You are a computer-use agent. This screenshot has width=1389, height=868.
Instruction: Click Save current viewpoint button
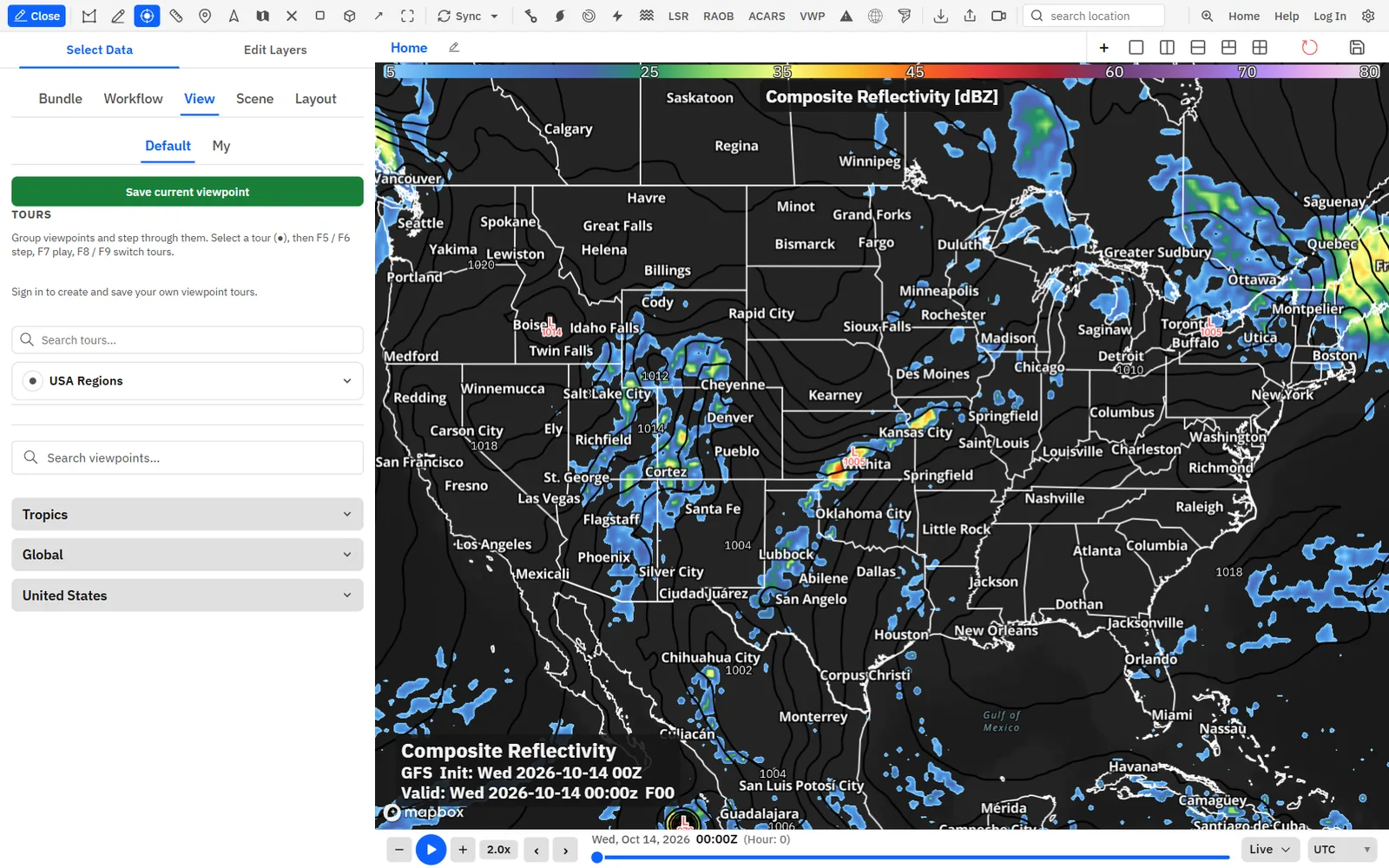point(188,192)
